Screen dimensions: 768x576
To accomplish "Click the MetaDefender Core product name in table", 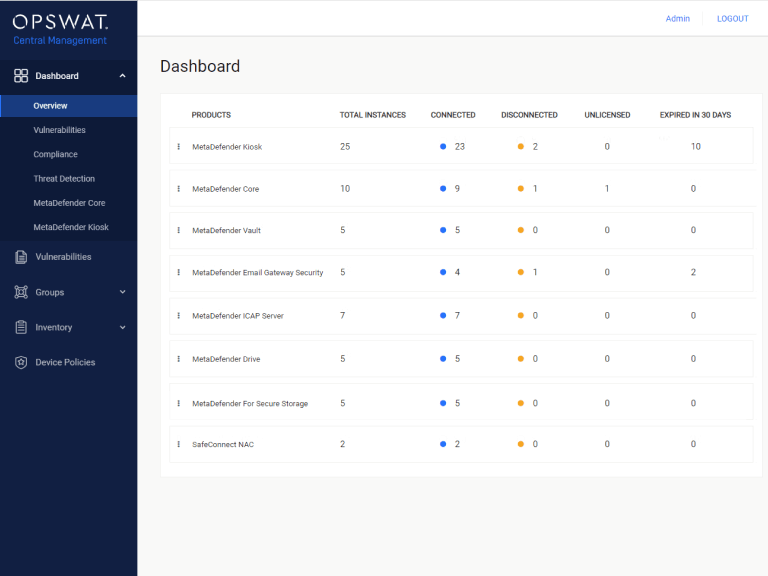I will pyautogui.click(x=225, y=189).
